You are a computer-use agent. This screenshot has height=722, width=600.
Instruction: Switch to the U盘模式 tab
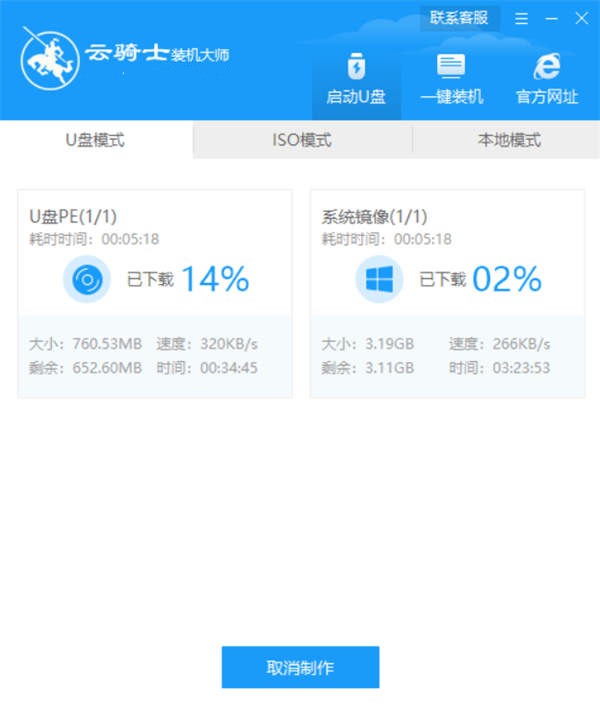(x=95, y=140)
